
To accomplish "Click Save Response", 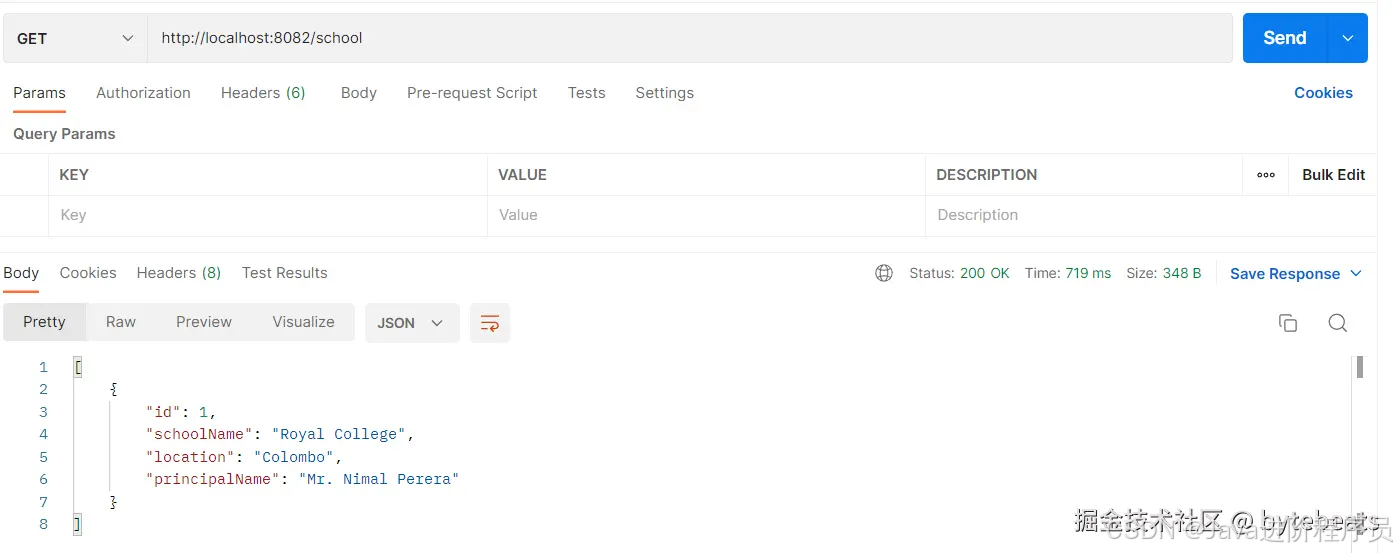I will (1285, 274).
